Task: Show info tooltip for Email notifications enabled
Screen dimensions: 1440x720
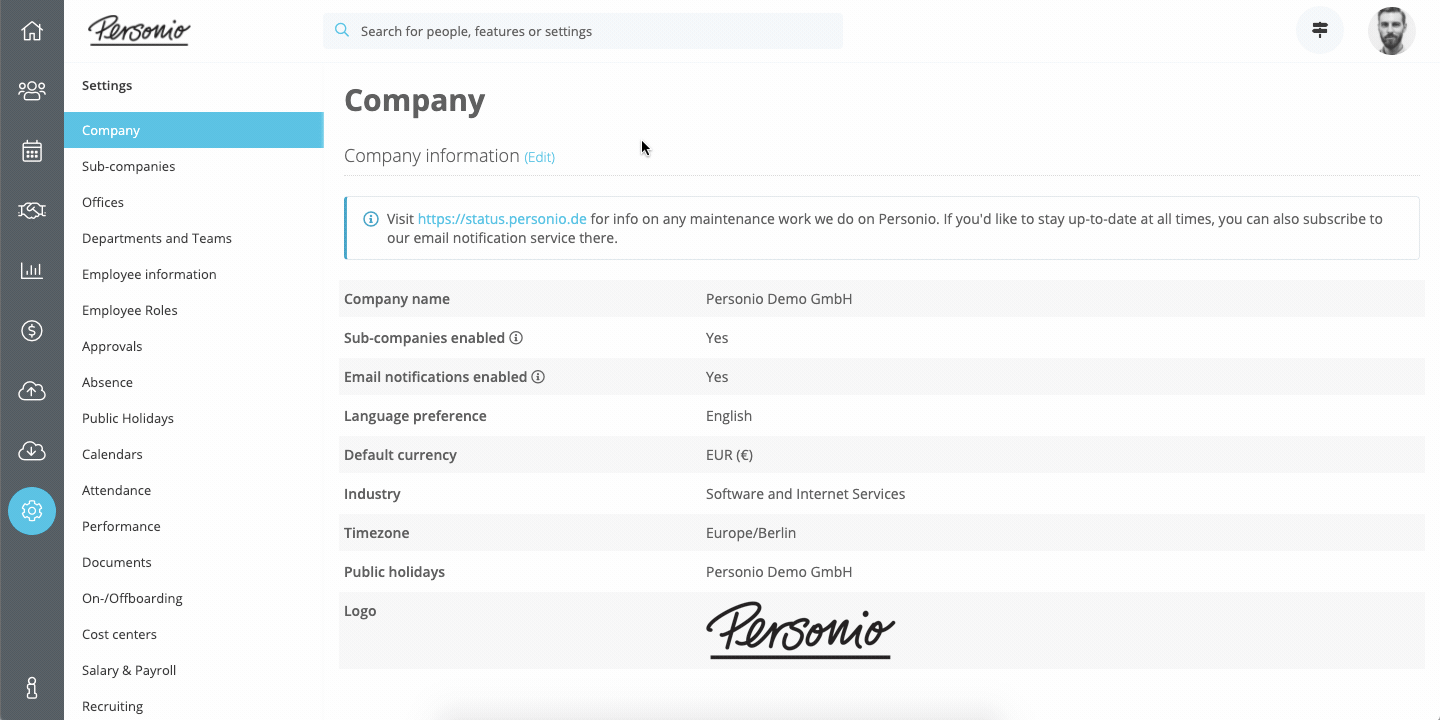Action: [538, 377]
